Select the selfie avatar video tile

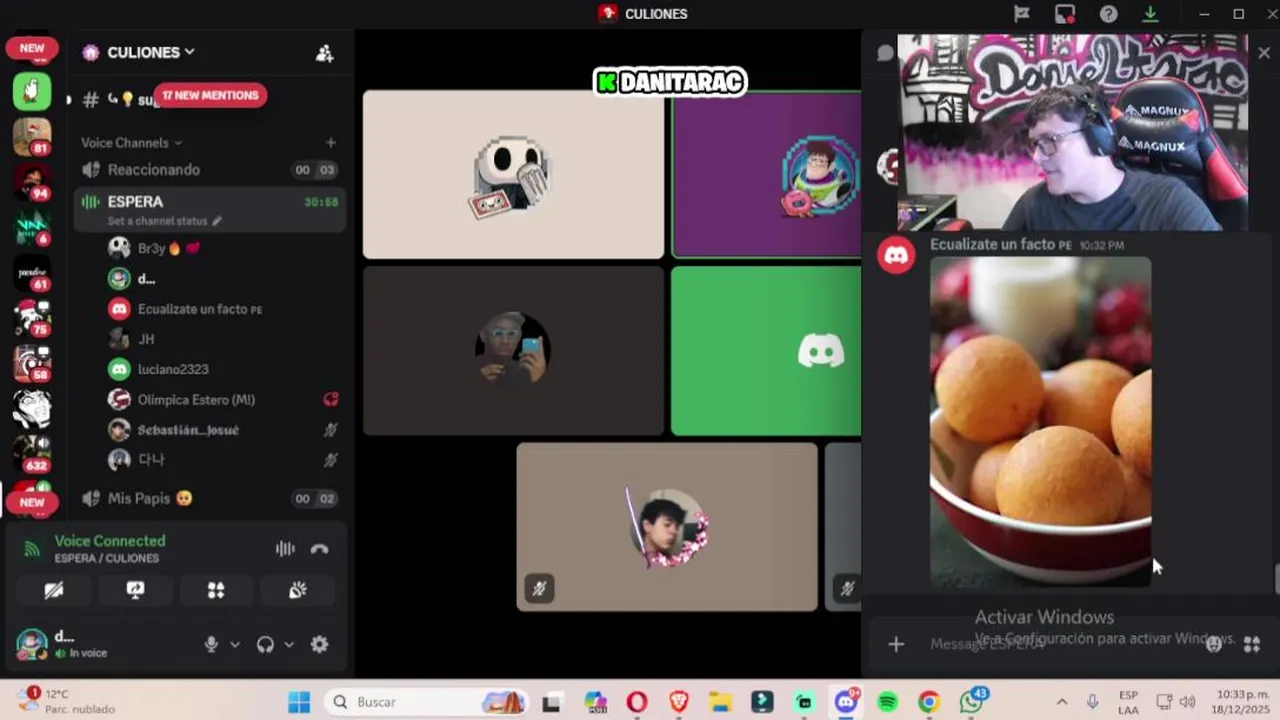click(x=513, y=351)
